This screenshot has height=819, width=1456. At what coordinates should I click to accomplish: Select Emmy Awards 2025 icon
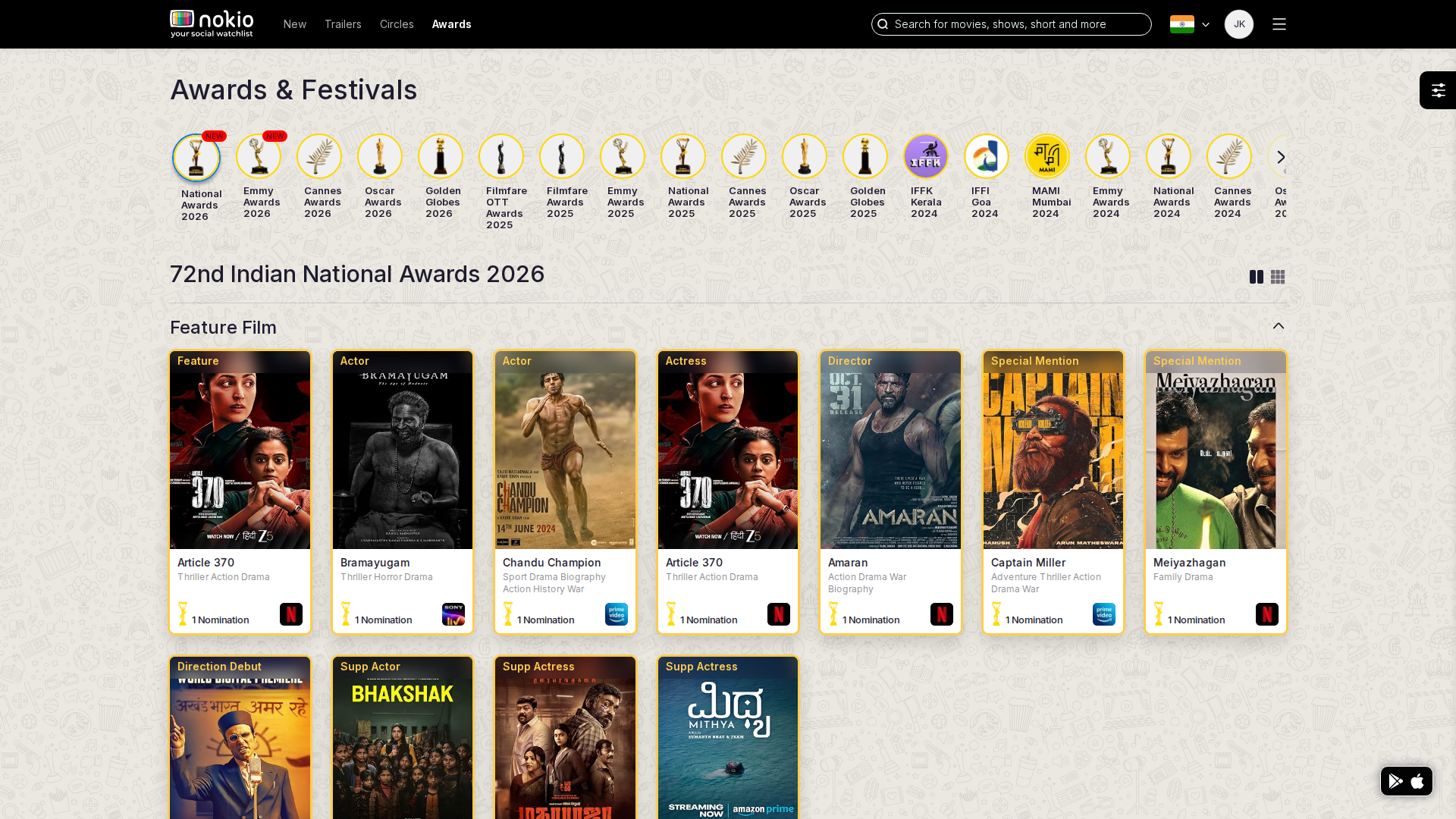tap(623, 156)
